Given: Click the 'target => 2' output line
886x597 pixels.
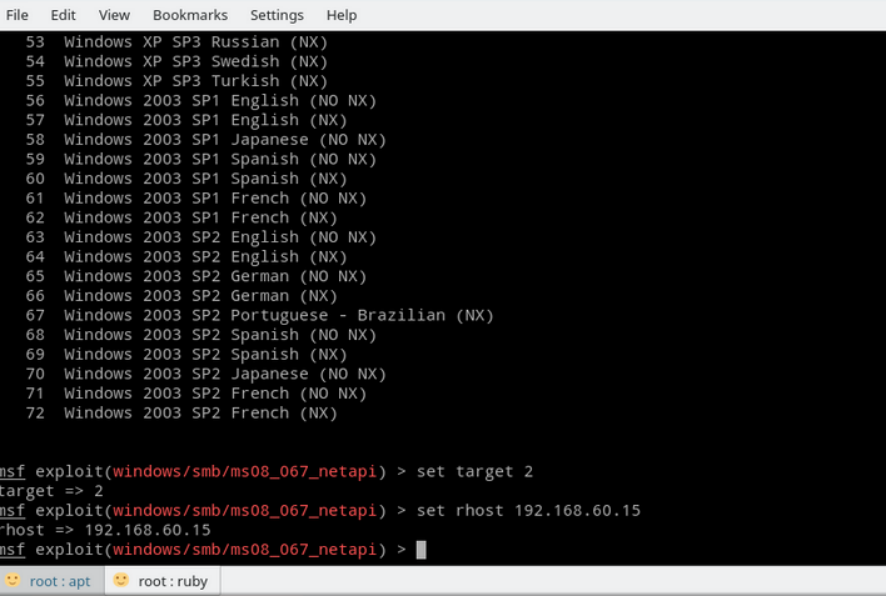Looking at the screenshot, I should [x=51, y=491].
